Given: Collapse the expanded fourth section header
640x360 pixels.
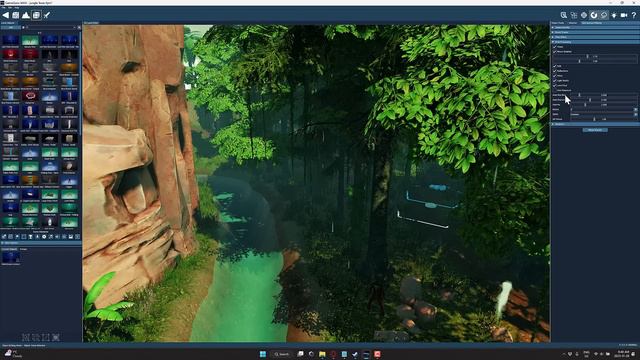Looking at the screenshot, I should 595,42.
